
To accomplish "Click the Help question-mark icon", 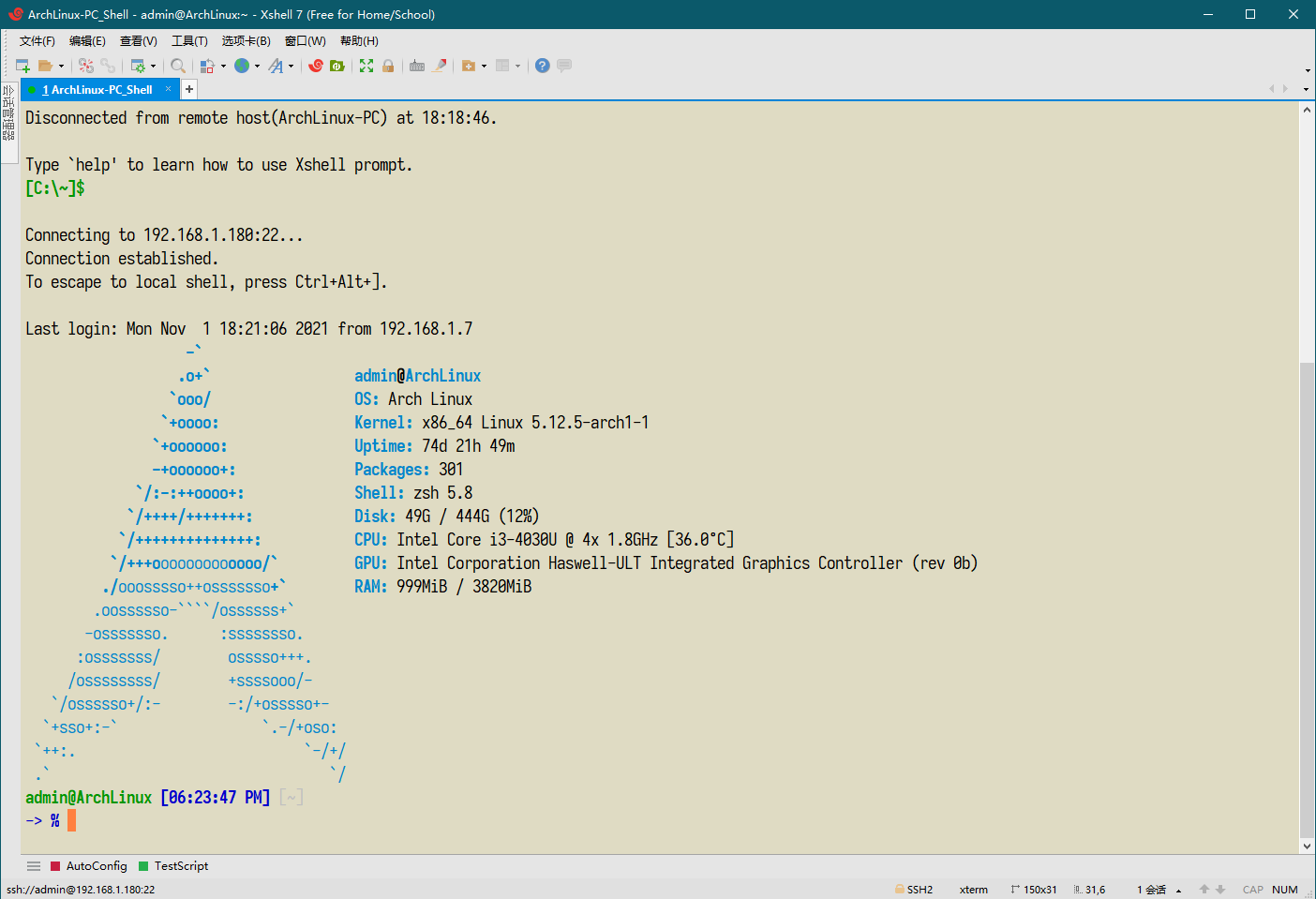I will [x=542, y=66].
